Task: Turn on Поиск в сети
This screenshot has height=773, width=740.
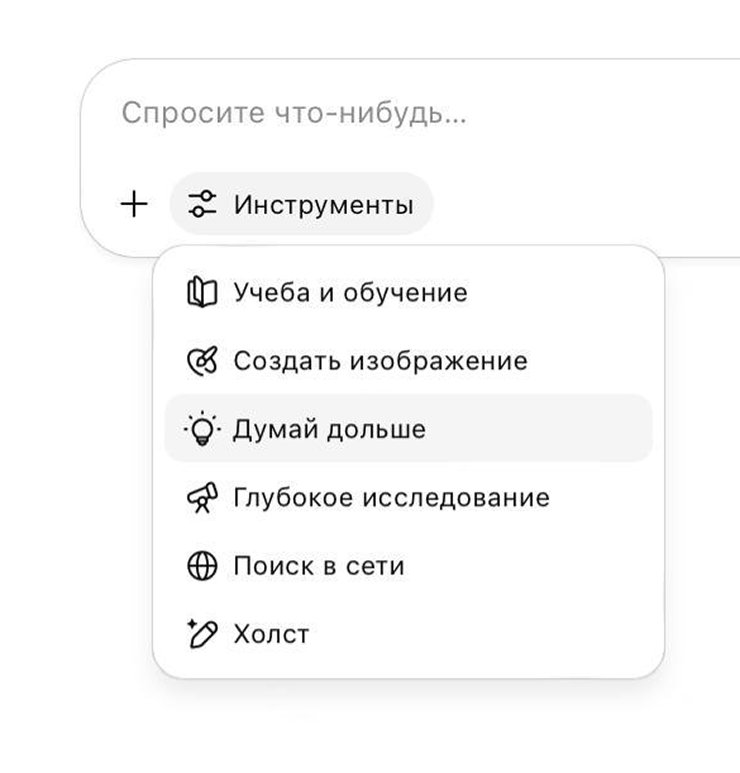Action: pos(408,565)
